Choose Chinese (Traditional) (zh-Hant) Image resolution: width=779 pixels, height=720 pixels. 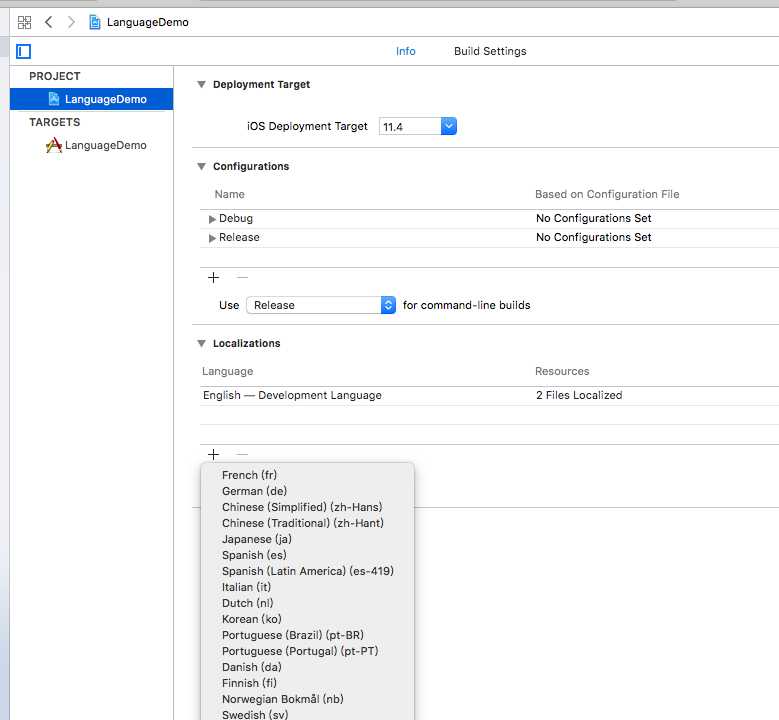tap(307, 523)
